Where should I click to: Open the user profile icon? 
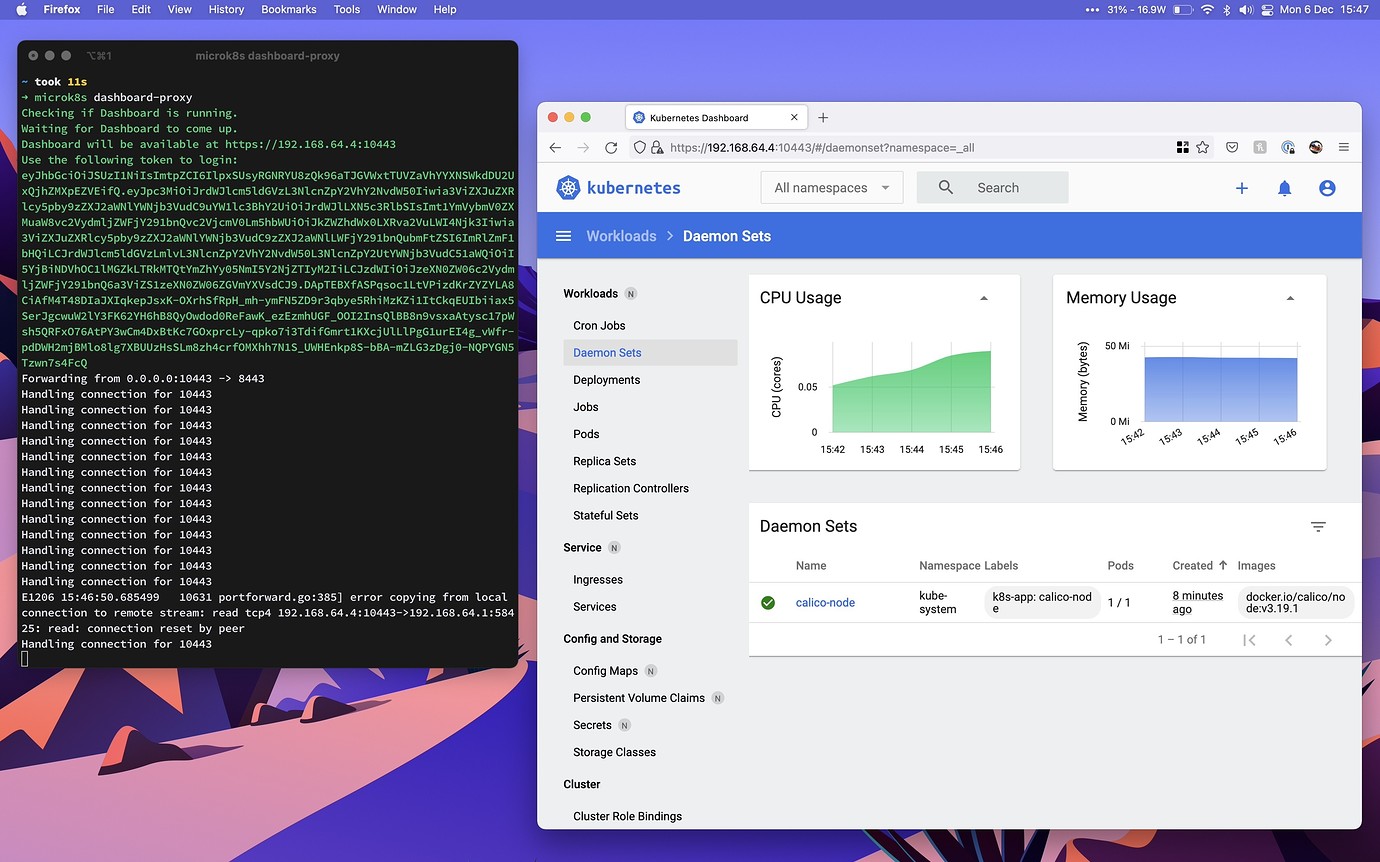[x=1327, y=187]
